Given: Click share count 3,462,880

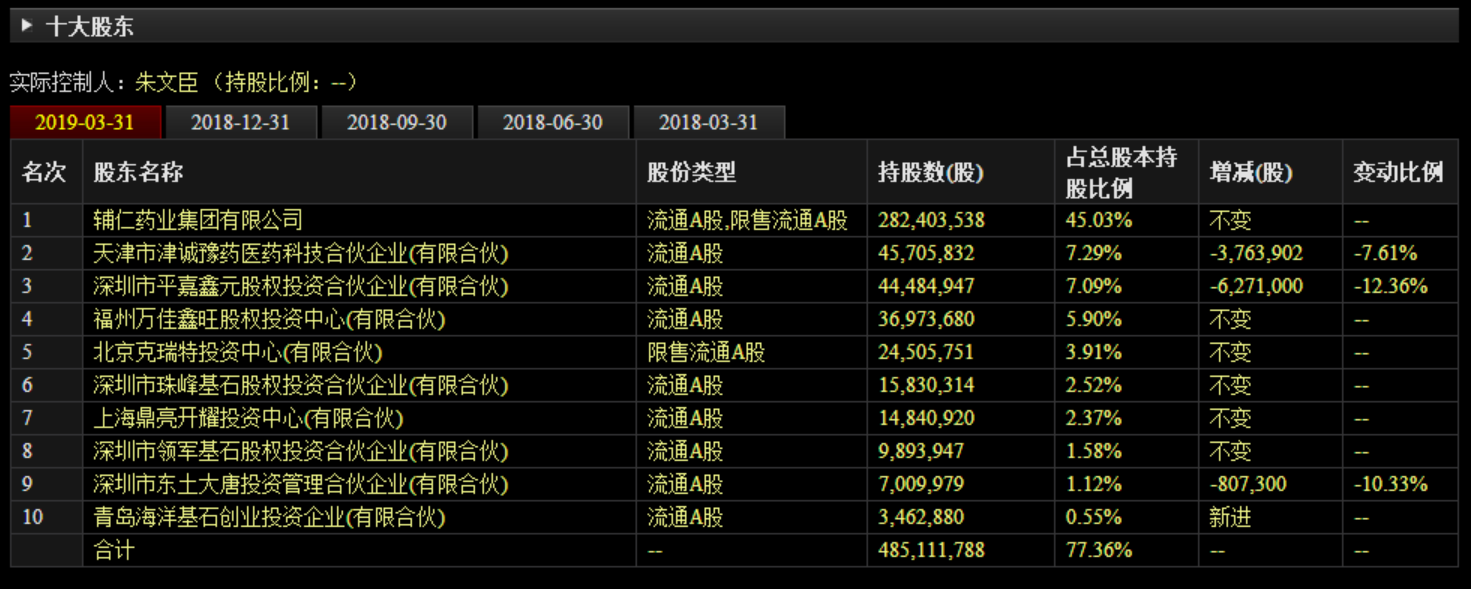Looking at the screenshot, I should pos(921,517).
